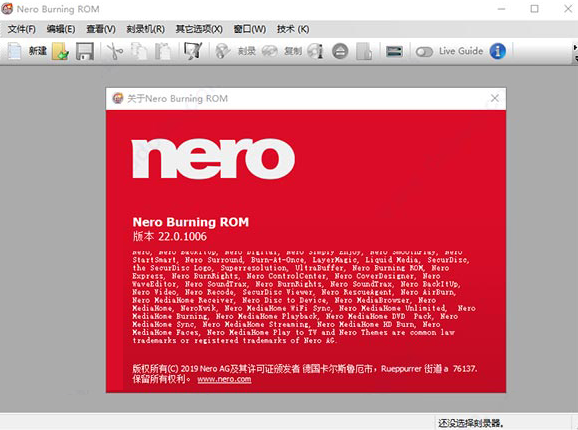The image size is (578, 430).
Task: Show disc information with the disc info icon
Action: 316,51
